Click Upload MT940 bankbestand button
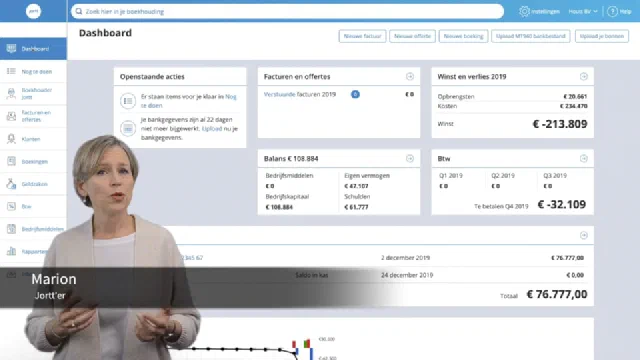This screenshot has width=640, height=360. (531, 36)
